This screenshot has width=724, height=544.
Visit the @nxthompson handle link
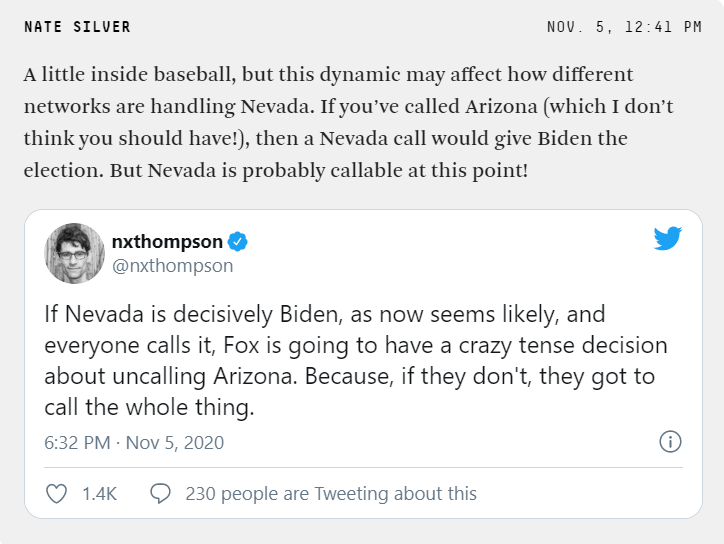172,266
